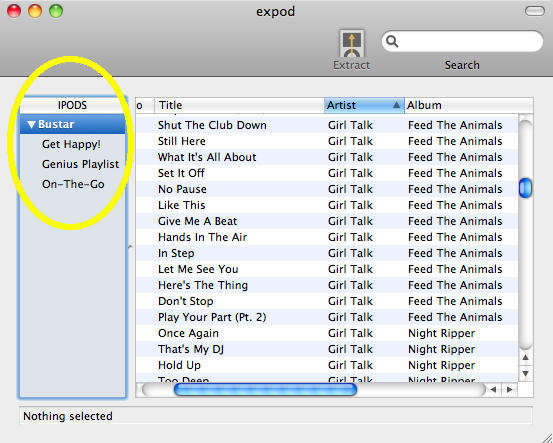The image size is (553, 443).
Task: Select the song Here's The Thing
Action: pyautogui.click(x=203, y=285)
